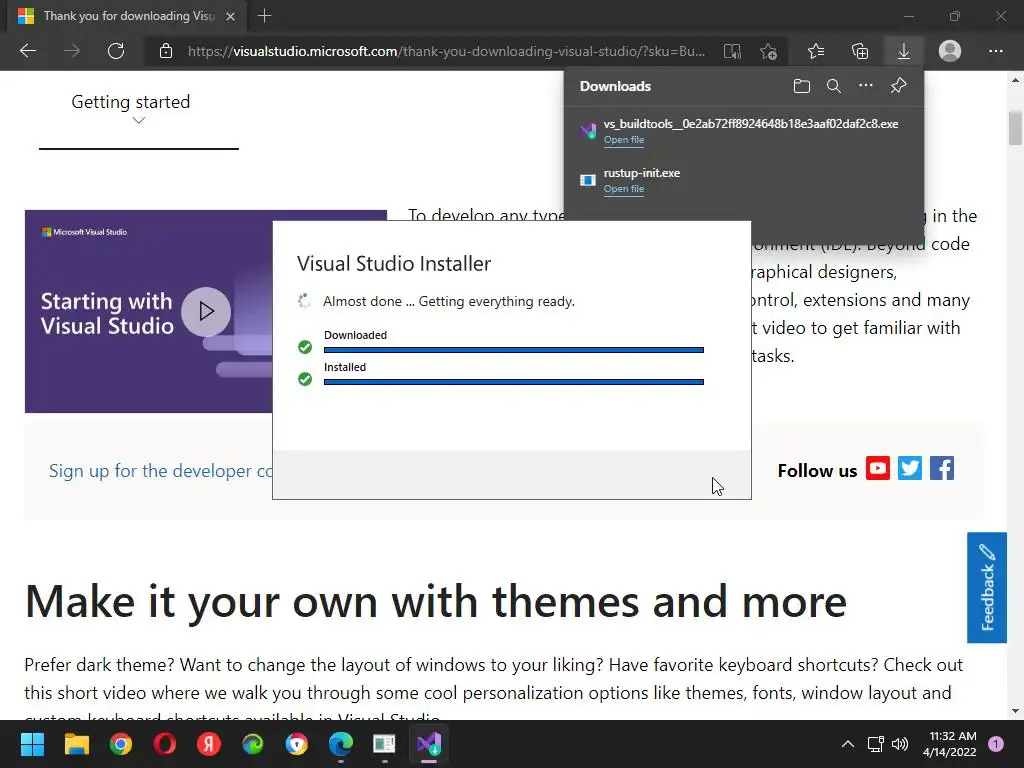Click the YouTube follow icon

point(878,468)
